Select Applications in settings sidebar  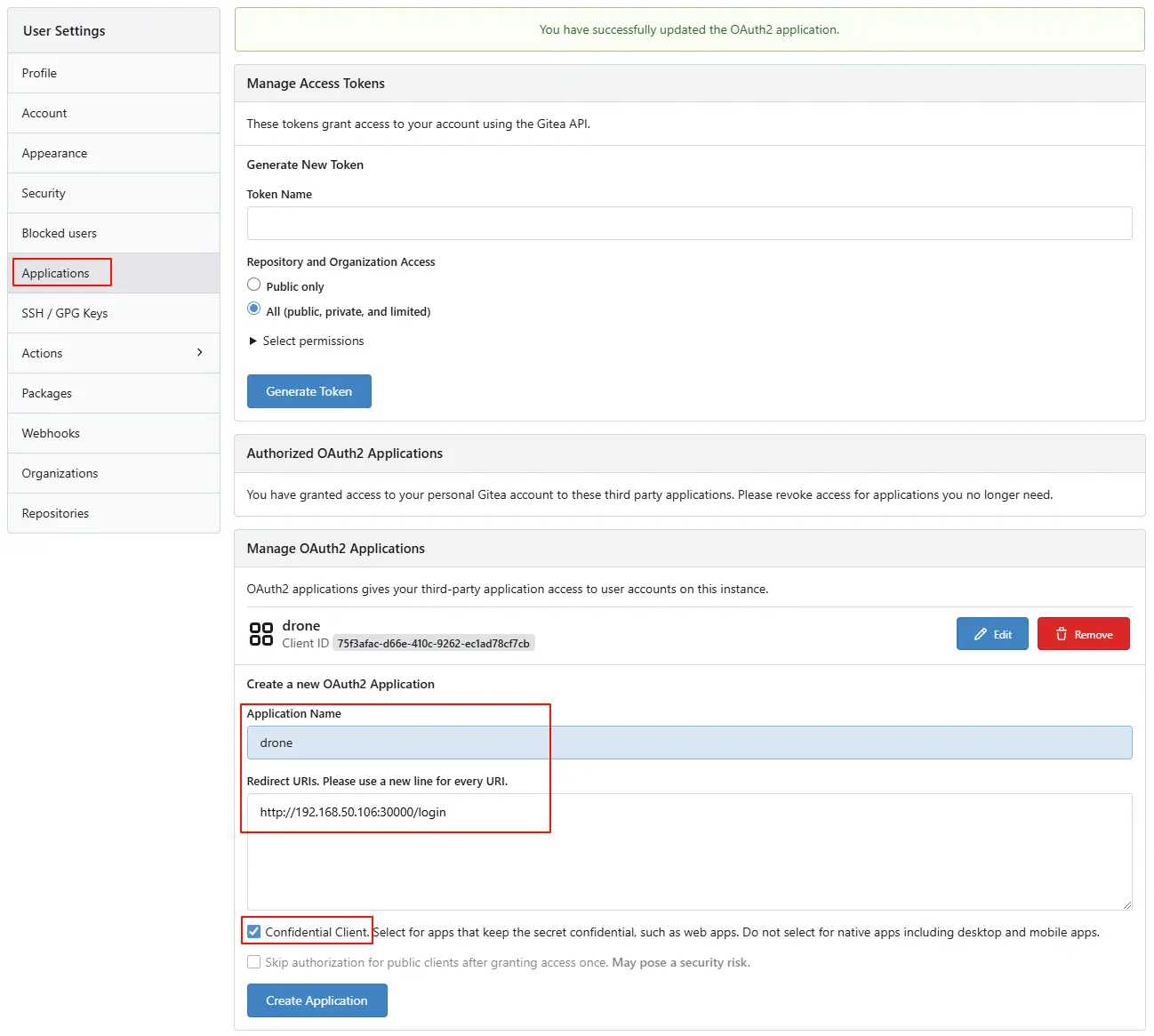click(114, 273)
